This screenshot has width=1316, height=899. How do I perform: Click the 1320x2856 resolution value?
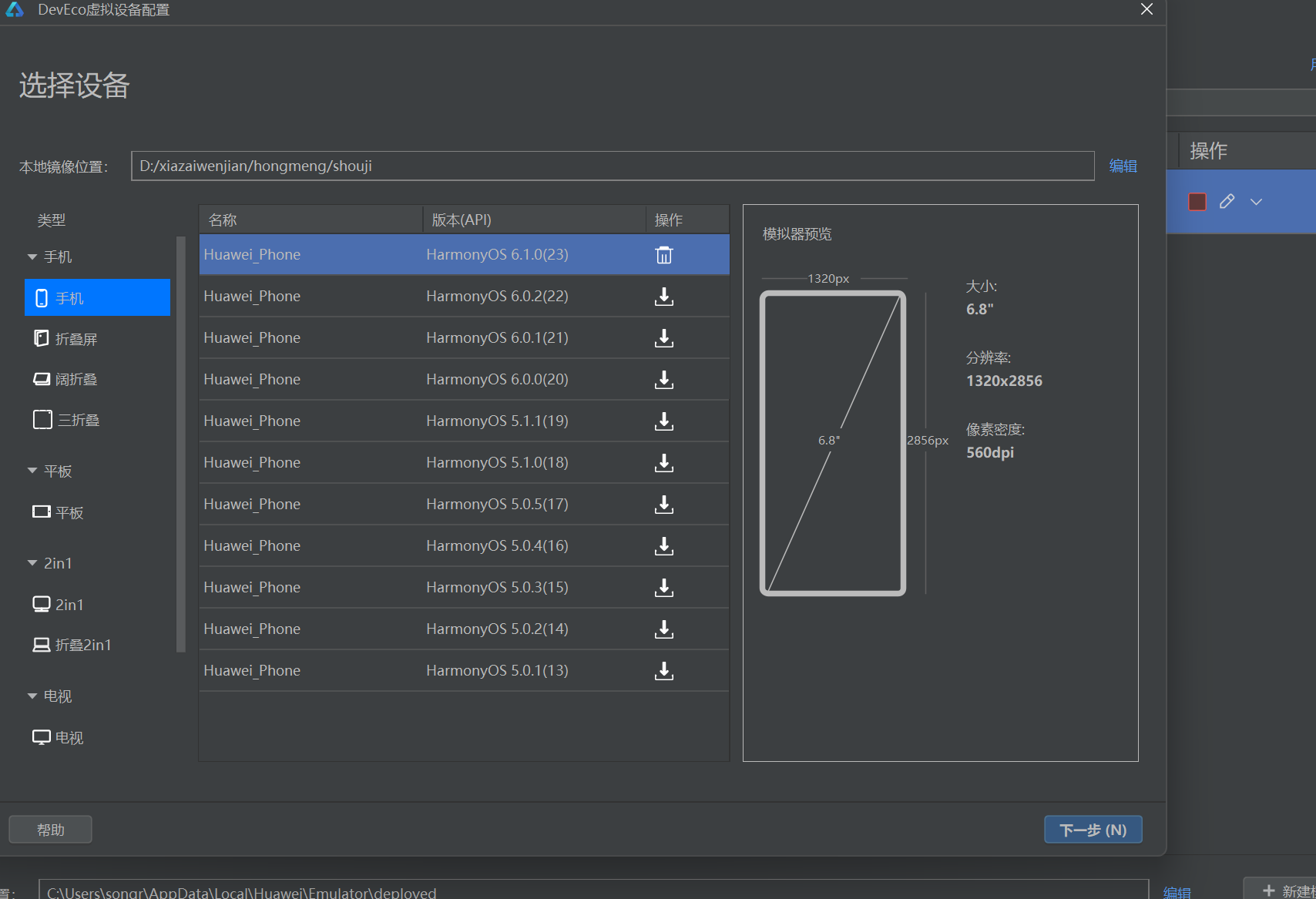[1004, 381]
